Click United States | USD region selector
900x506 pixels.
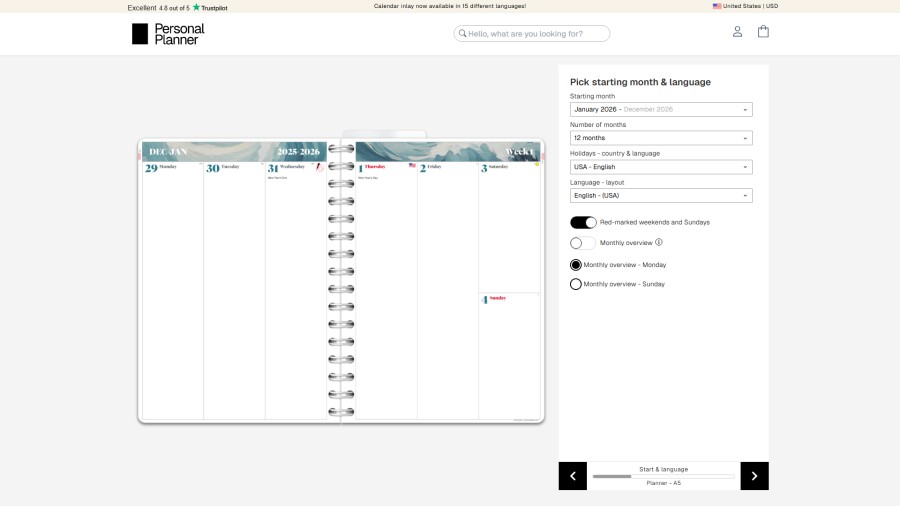click(x=745, y=6)
